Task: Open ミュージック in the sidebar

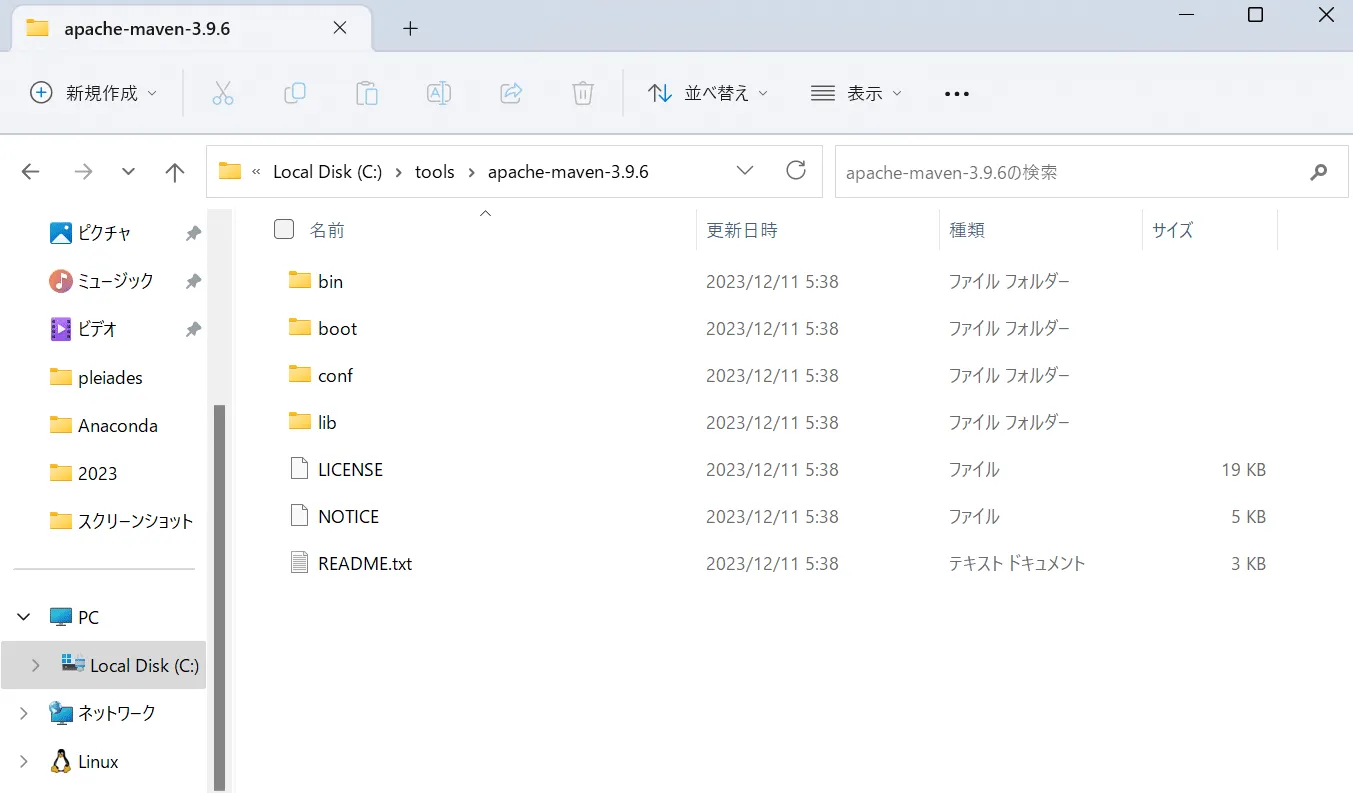Action: pyautogui.click(x=104, y=281)
